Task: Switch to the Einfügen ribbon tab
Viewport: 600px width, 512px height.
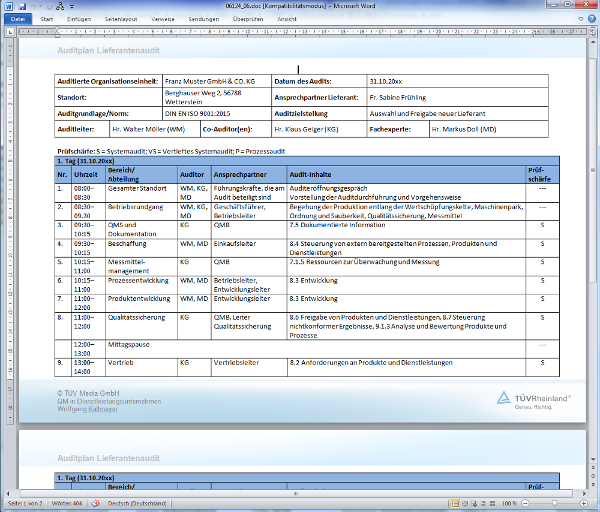Action: 79,19
